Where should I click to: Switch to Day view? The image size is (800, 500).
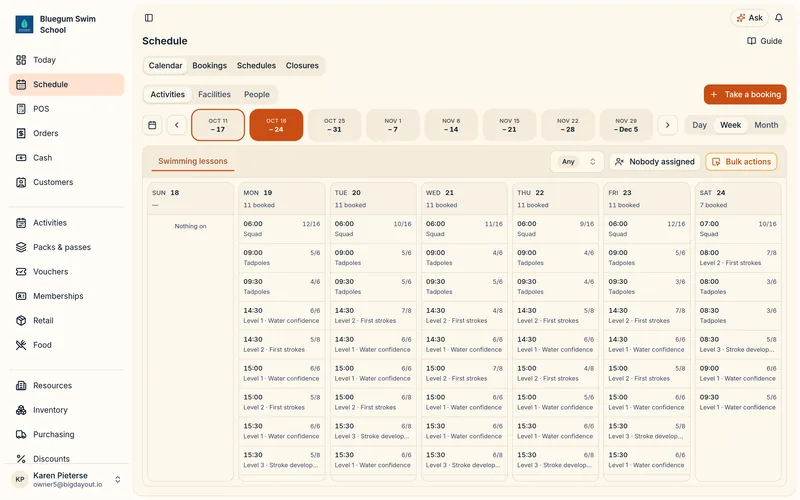699,125
